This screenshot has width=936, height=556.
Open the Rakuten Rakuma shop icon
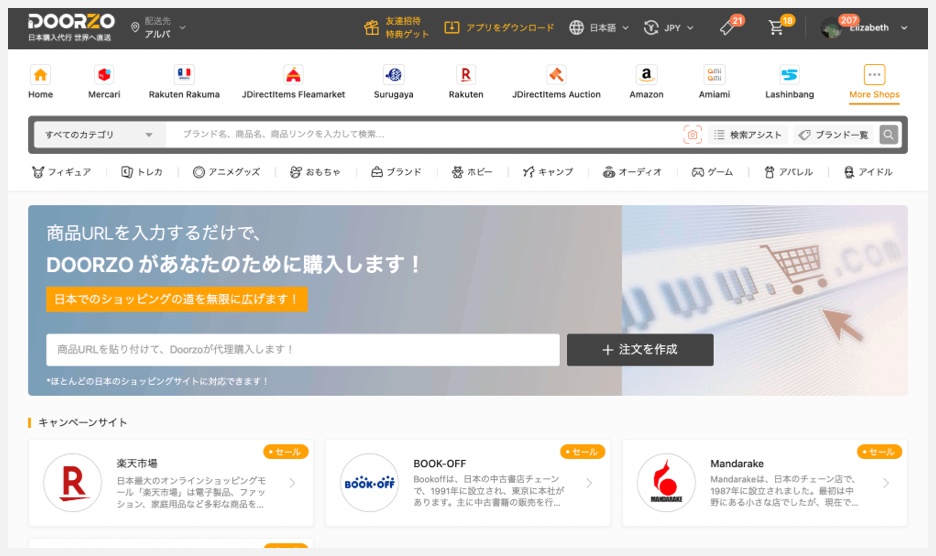184,75
